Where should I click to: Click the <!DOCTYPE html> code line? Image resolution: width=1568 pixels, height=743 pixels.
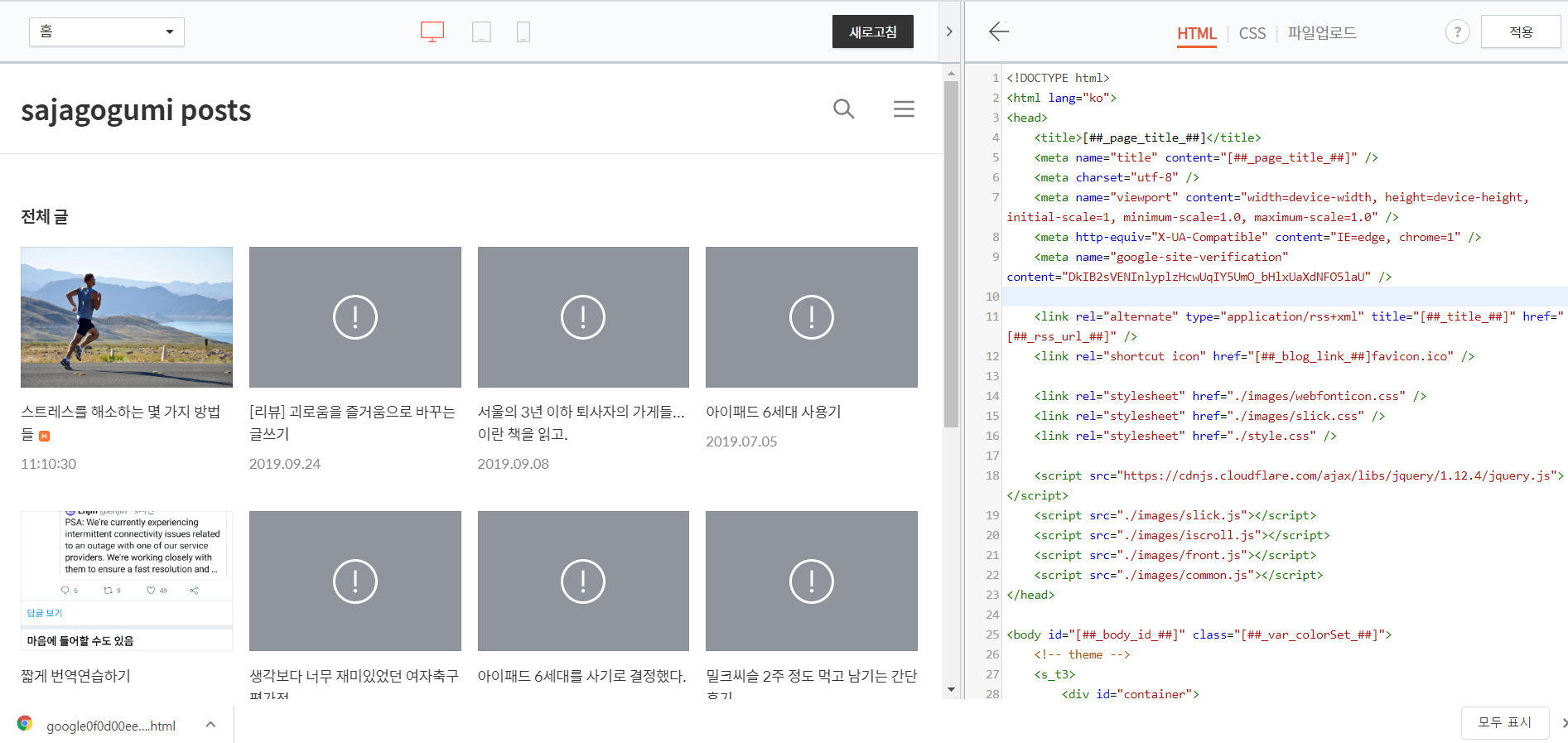pos(1058,78)
